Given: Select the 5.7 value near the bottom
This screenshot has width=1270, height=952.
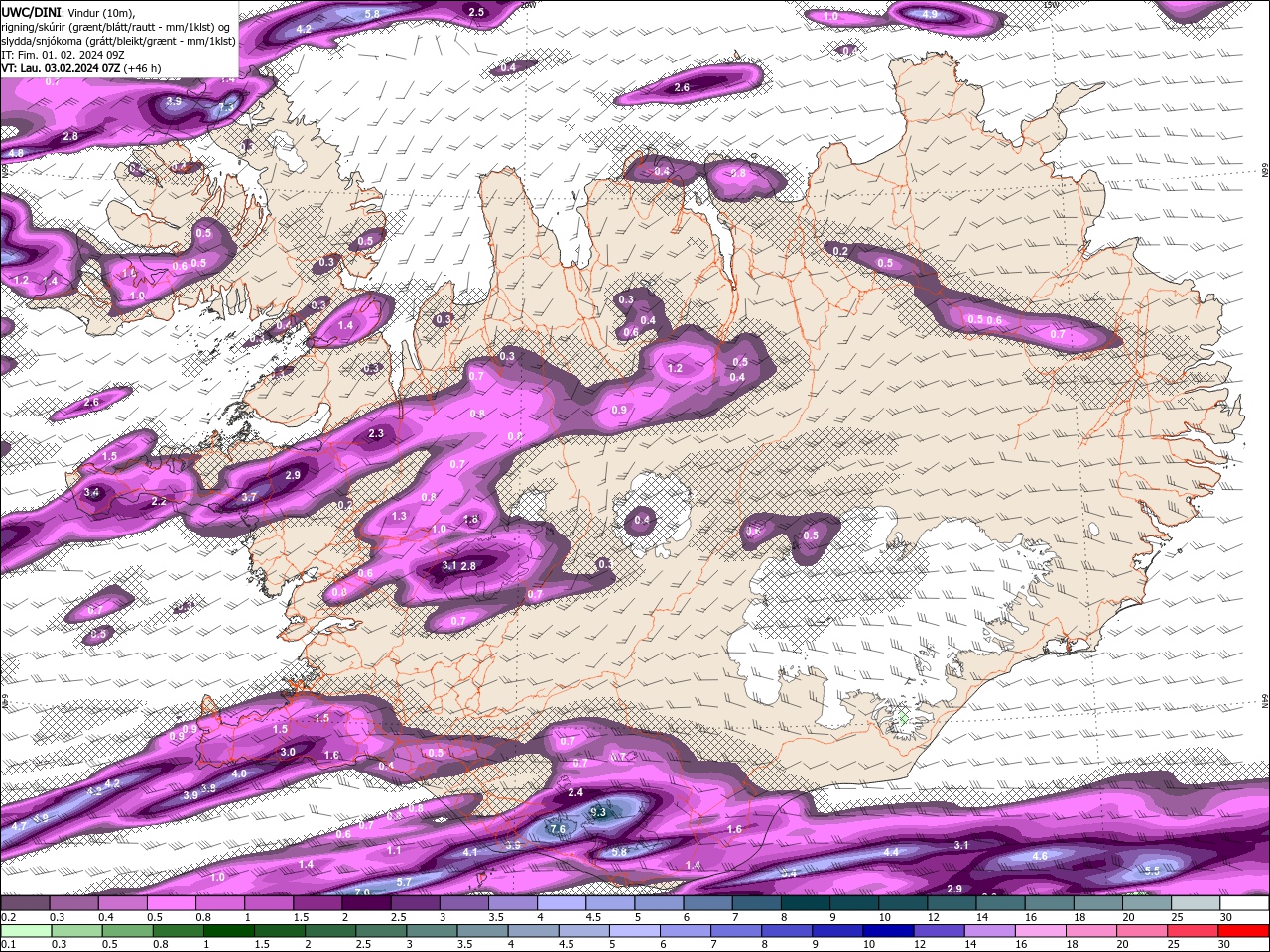Looking at the screenshot, I should [404, 882].
